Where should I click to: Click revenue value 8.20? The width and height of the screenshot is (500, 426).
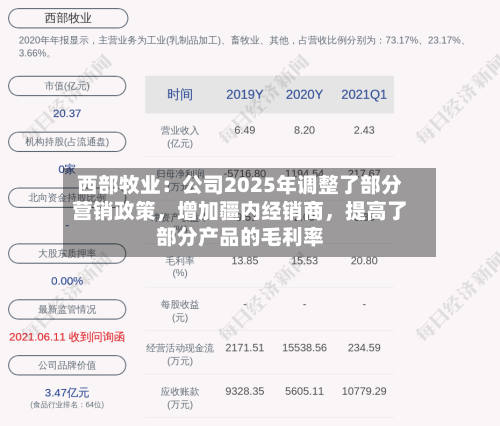tap(304, 130)
